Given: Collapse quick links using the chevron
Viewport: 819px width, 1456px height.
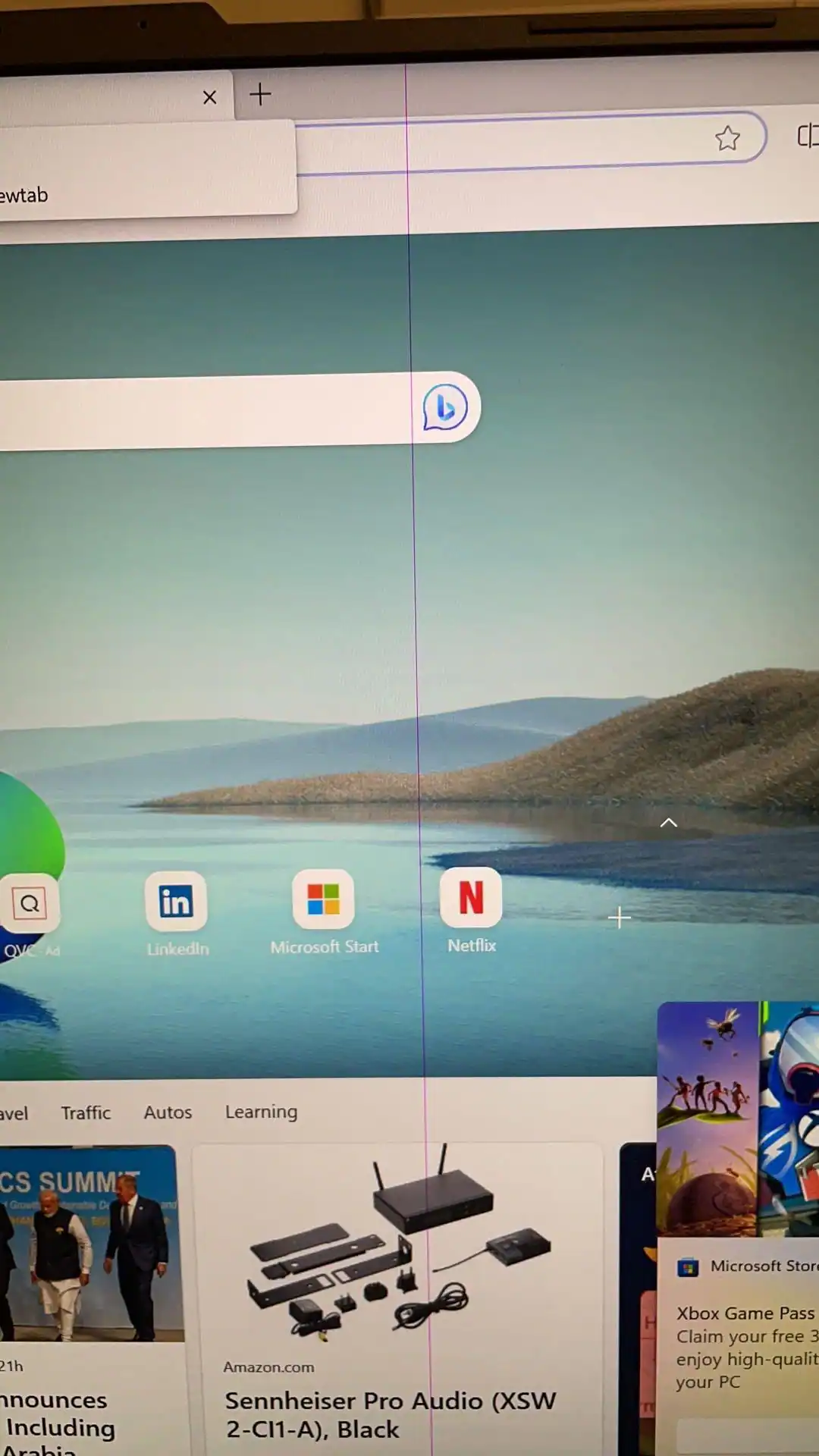Looking at the screenshot, I should [x=668, y=823].
